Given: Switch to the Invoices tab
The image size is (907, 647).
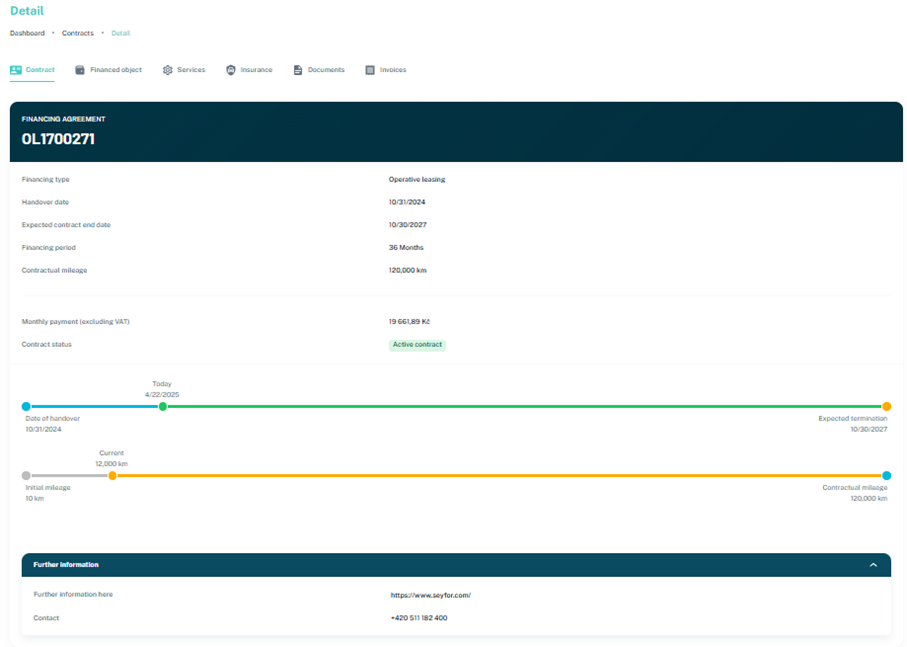Looking at the screenshot, I should (x=392, y=70).
